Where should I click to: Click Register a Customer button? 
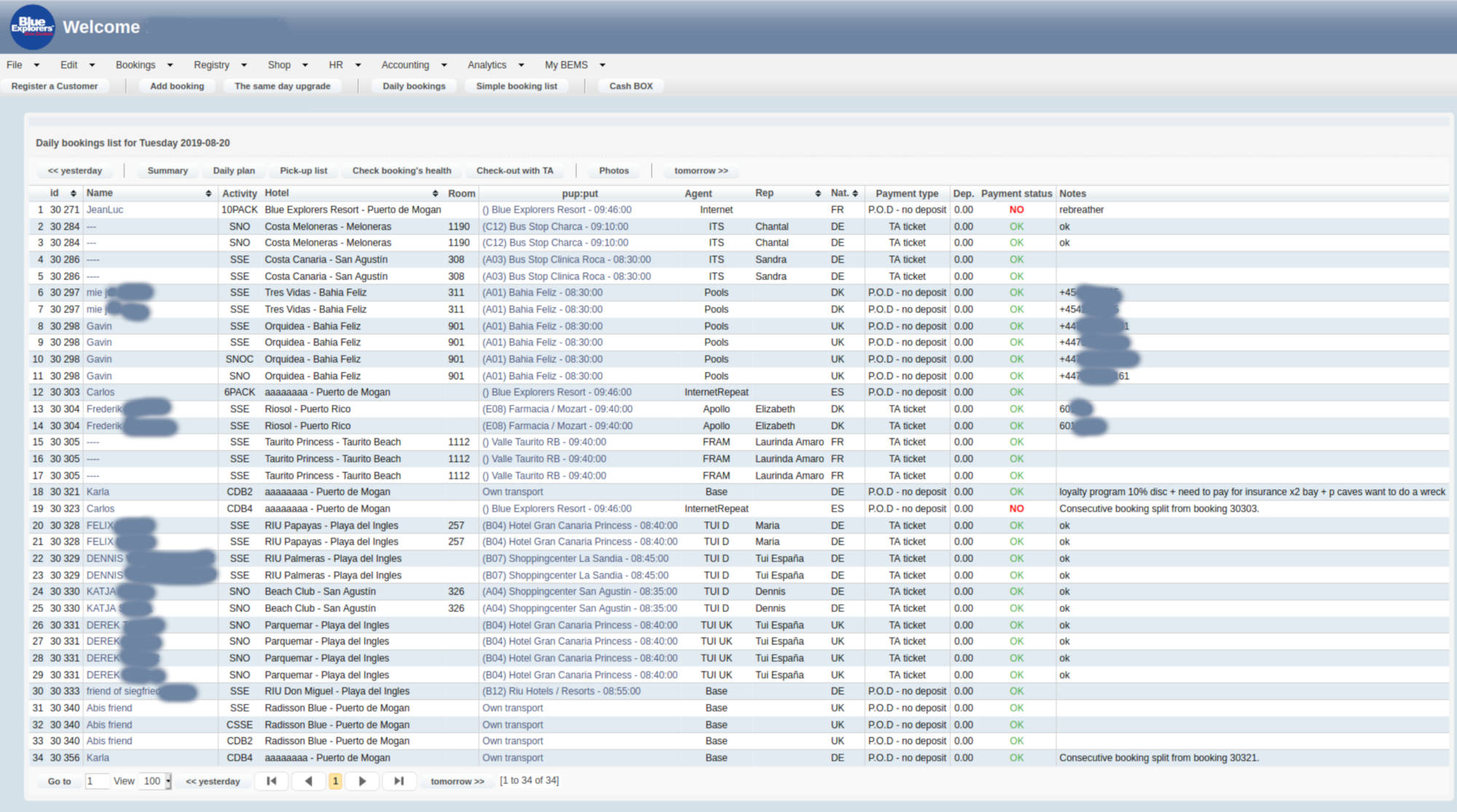tap(55, 86)
